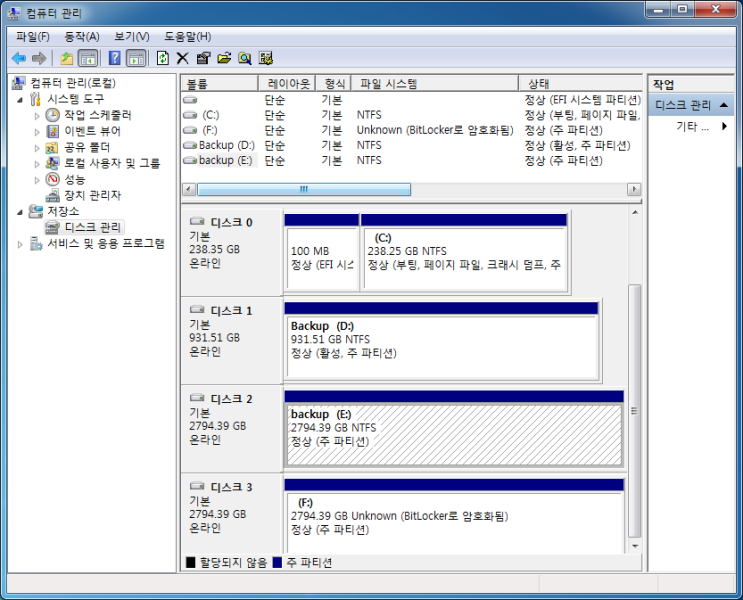Viewport: 743px width, 600px height.
Task: Select 서비스 및 응용 프로그램 node
Action: (x=106, y=244)
